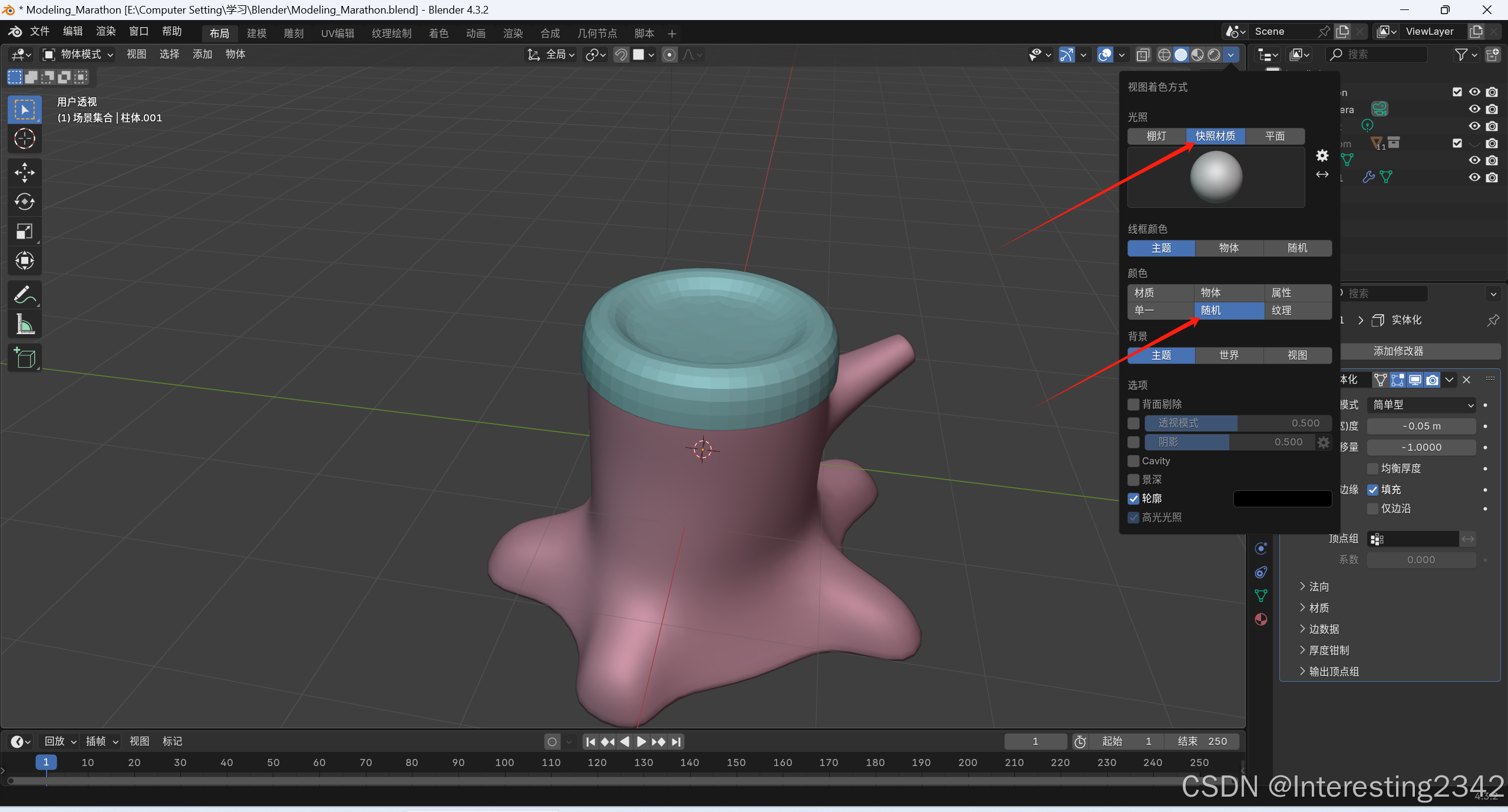The width and height of the screenshot is (1508, 812).
Task: Open MatCap preferences gear icon
Action: [1322, 156]
